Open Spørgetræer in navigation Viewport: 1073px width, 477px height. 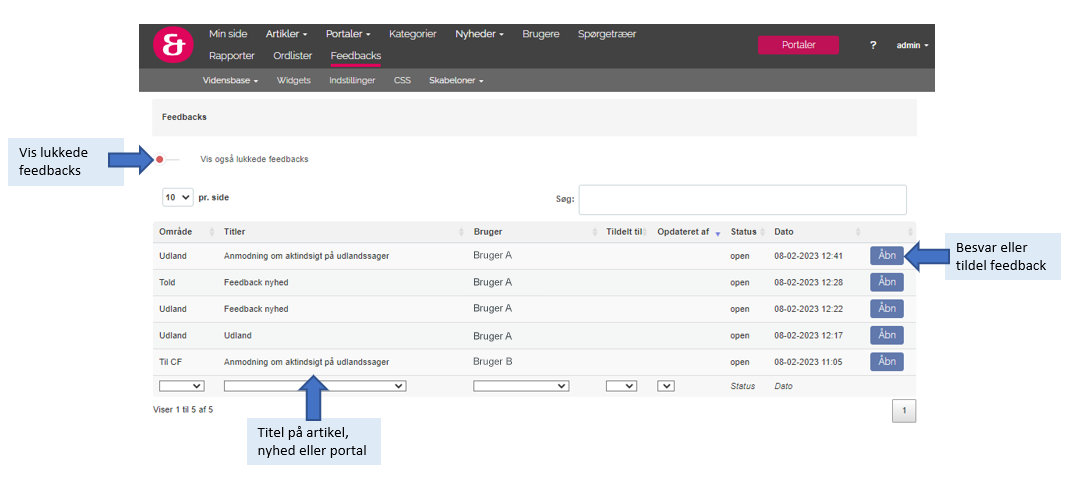pyautogui.click(x=607, y=34)
